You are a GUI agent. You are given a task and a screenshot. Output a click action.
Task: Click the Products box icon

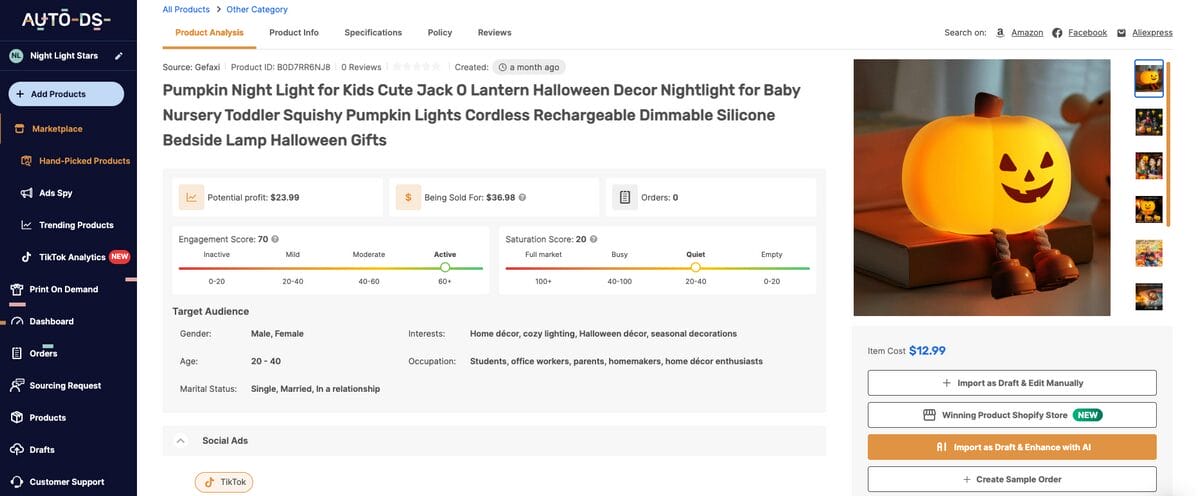pyautogui.click(x=16, y=417)
